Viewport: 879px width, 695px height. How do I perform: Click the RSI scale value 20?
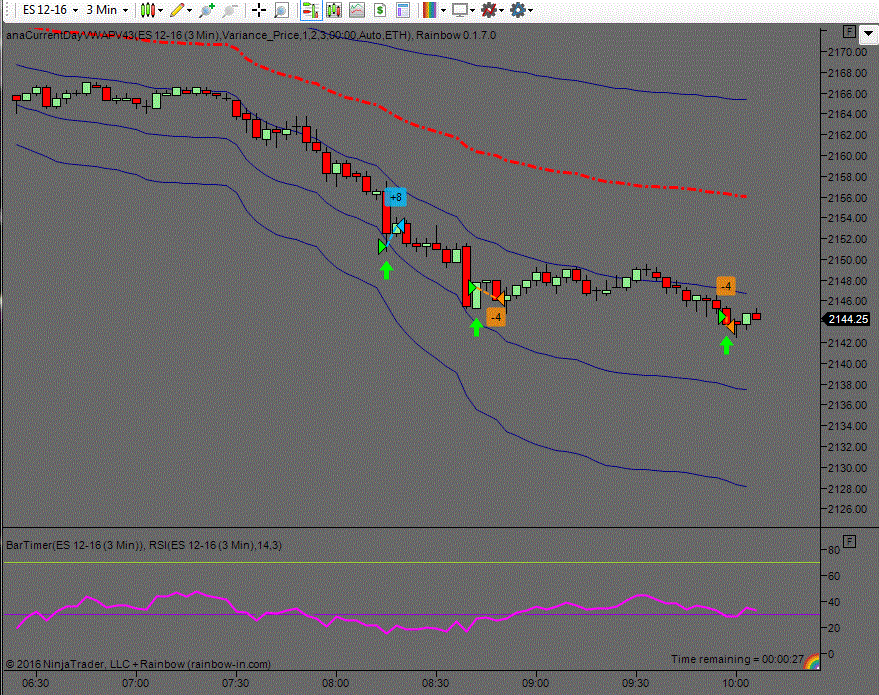coord(834,628)
